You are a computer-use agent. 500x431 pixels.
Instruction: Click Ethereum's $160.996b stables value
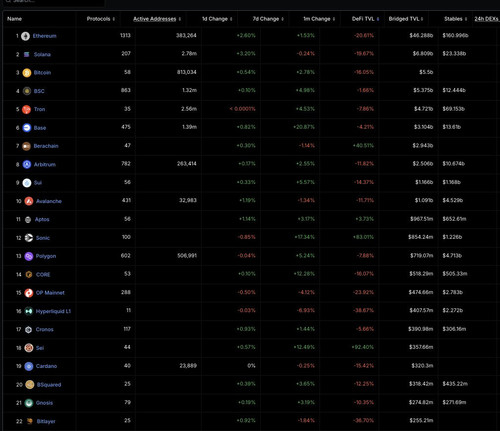455,35
